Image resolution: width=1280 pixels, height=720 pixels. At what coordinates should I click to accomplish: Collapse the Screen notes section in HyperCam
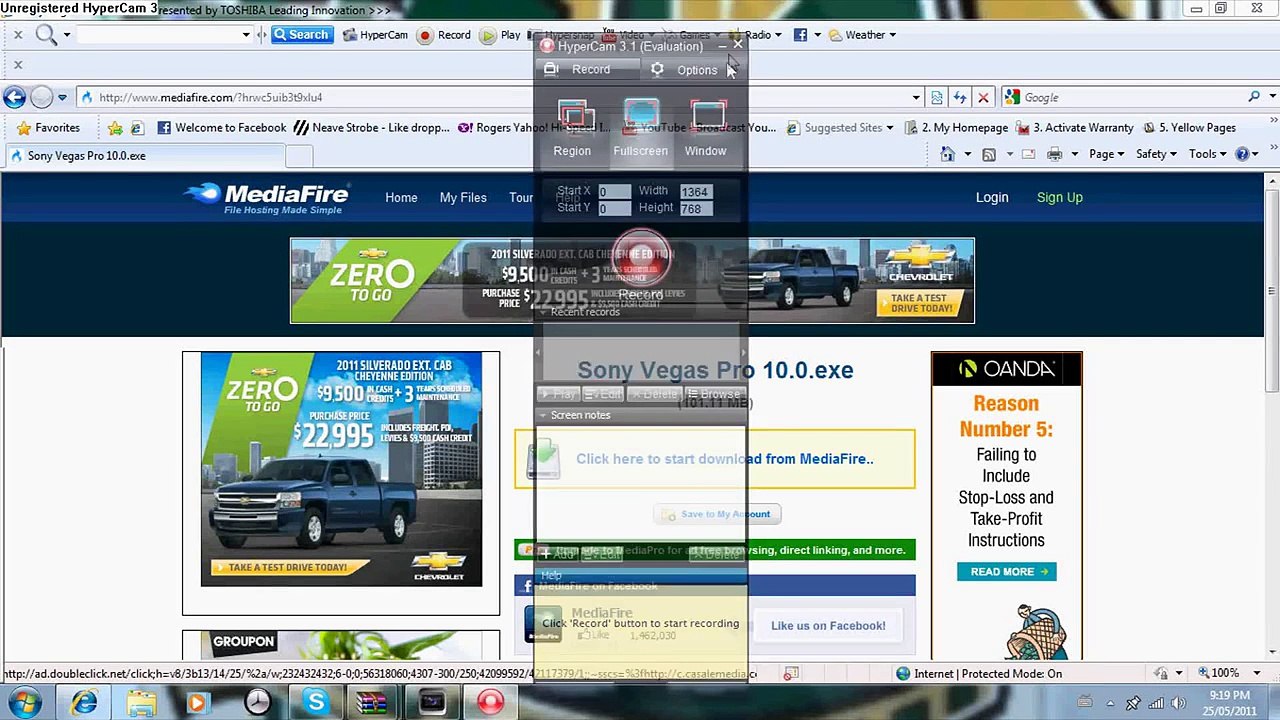click(x=543, y=415)
